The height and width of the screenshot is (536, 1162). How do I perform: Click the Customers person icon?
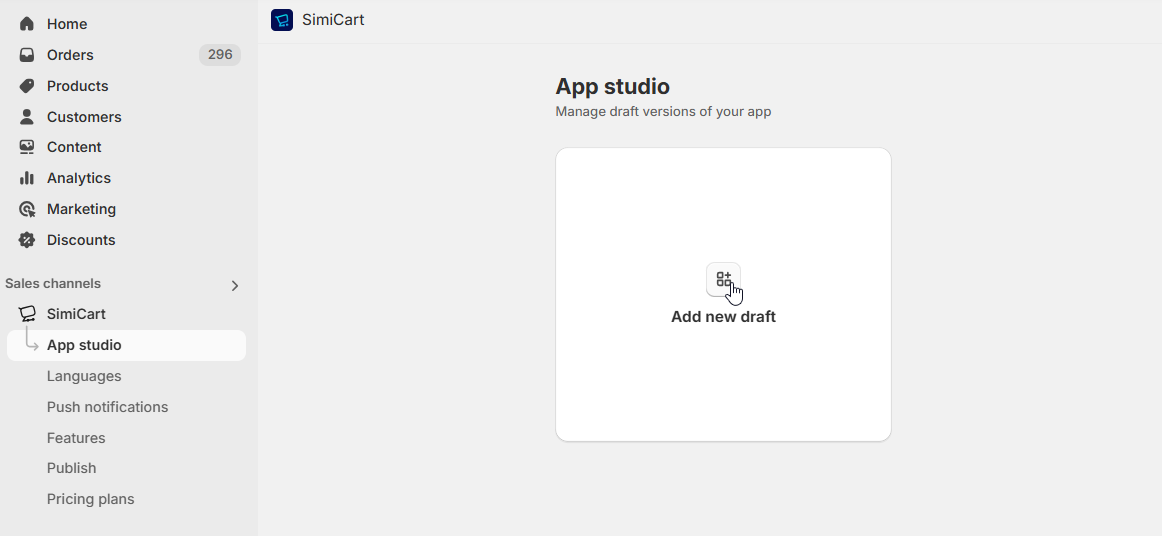click(27, 117)
